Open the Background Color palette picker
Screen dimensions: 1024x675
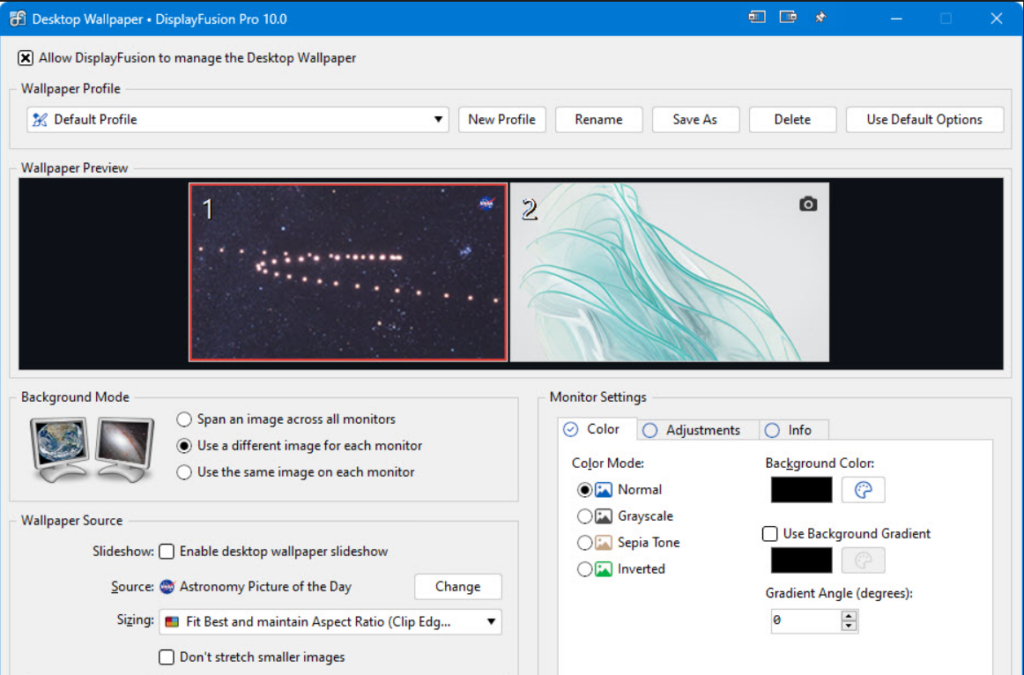[x=863, y=490]
